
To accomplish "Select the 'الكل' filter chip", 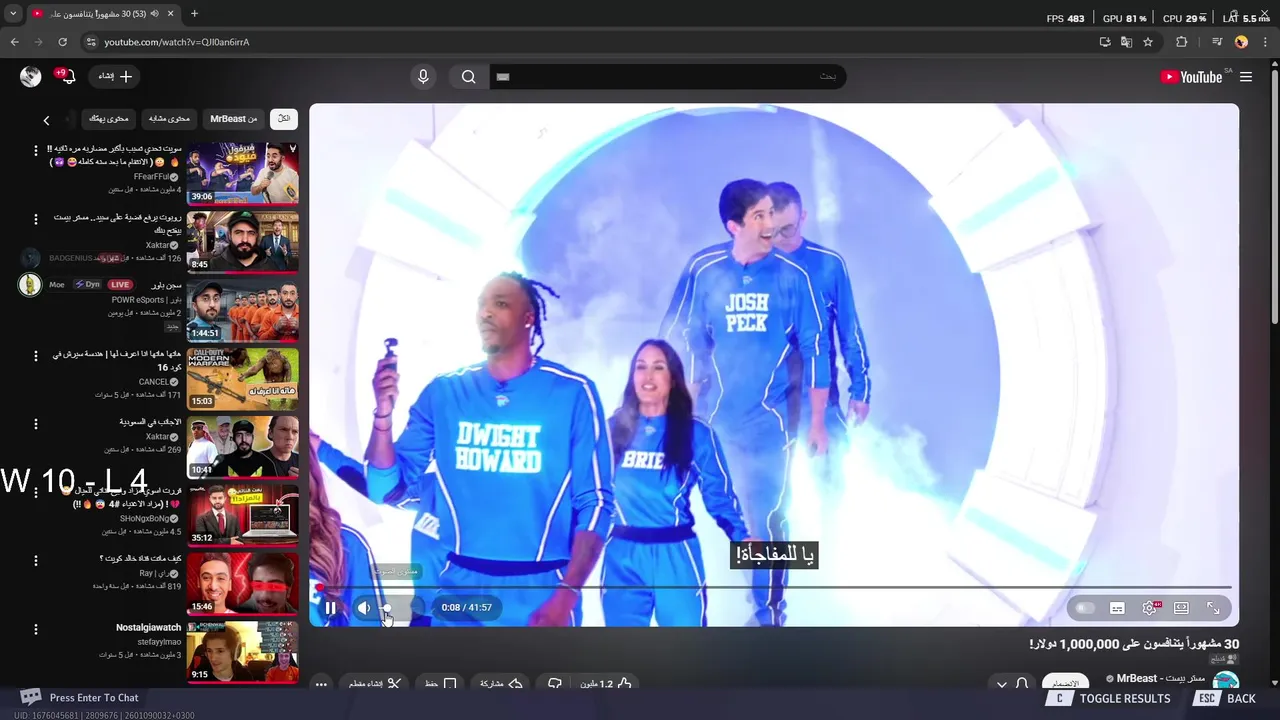I will pyautogui.click(x=284, y=118).
